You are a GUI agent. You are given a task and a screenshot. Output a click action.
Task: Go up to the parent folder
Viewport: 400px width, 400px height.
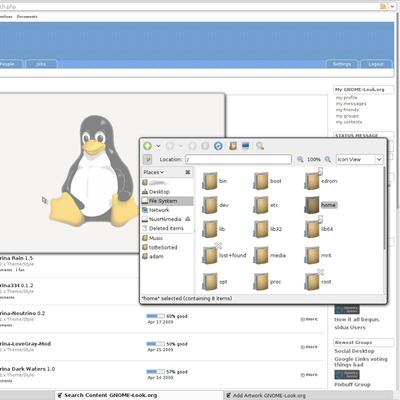192,146
